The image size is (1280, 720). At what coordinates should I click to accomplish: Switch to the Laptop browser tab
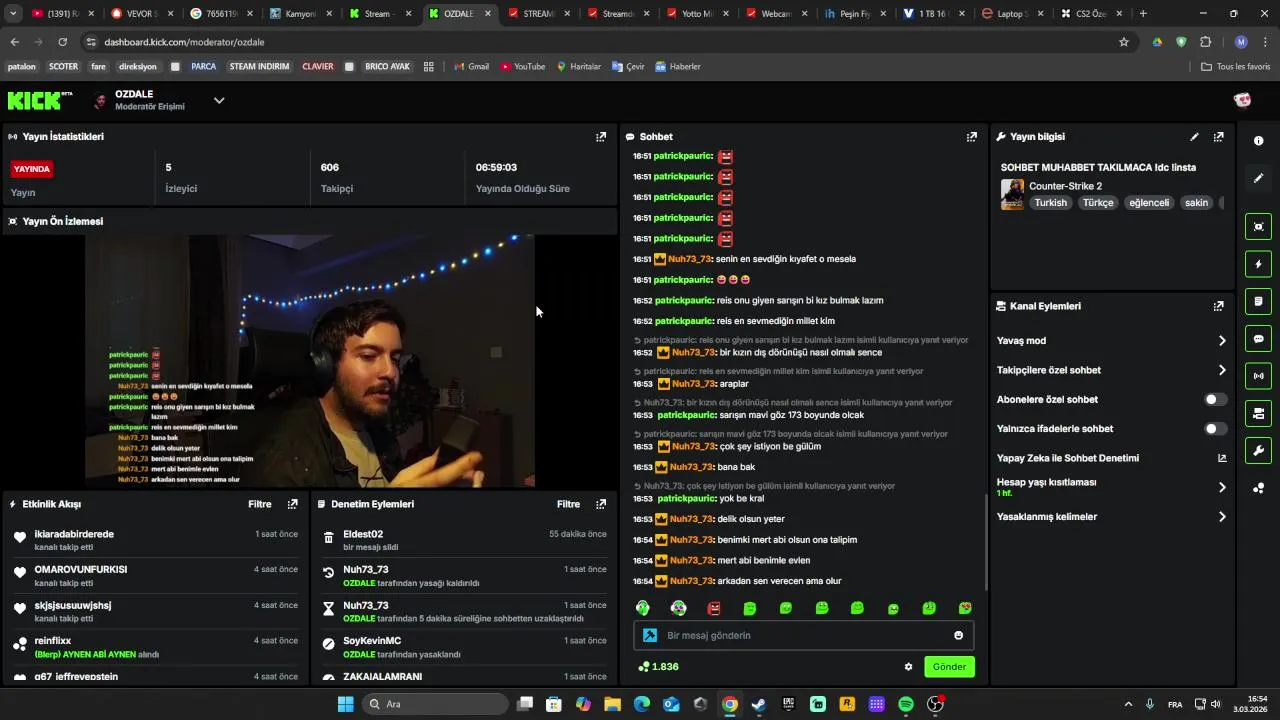(x=1013, y=14)
